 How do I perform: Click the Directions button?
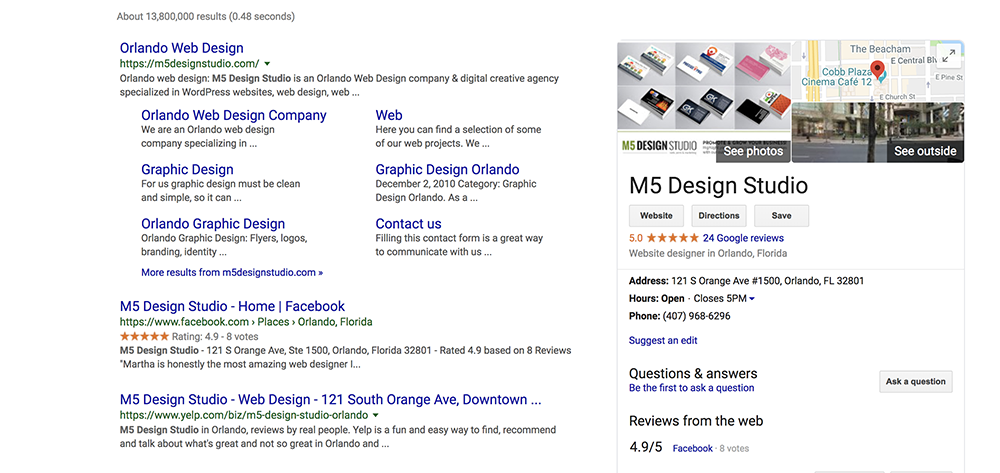click(719, 216)
